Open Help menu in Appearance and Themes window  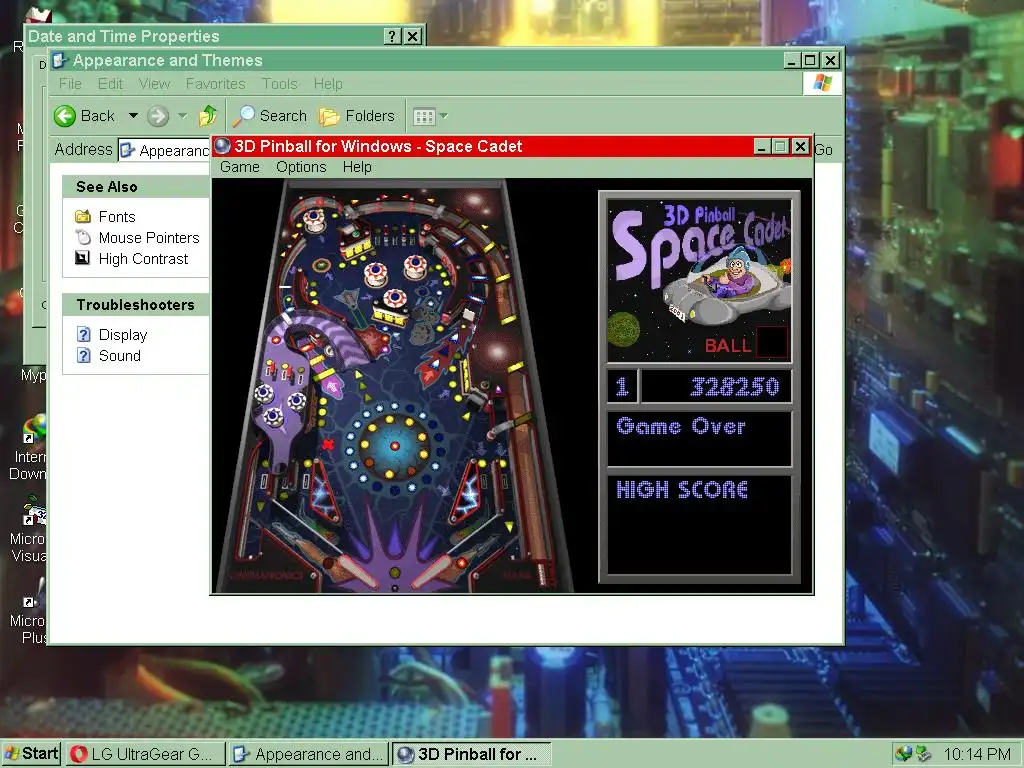(x=328, y=84)
